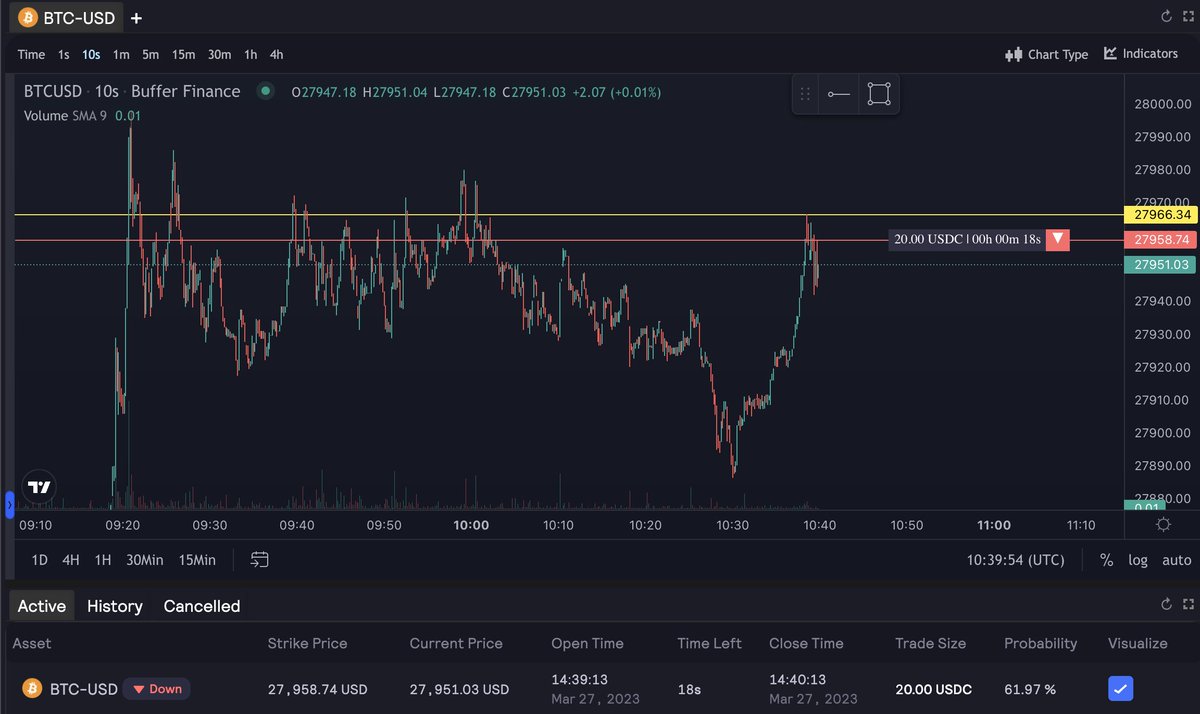Open the red down-arrow on the trade marker
Viewport: 1200px width, 714px height.
1058,239
